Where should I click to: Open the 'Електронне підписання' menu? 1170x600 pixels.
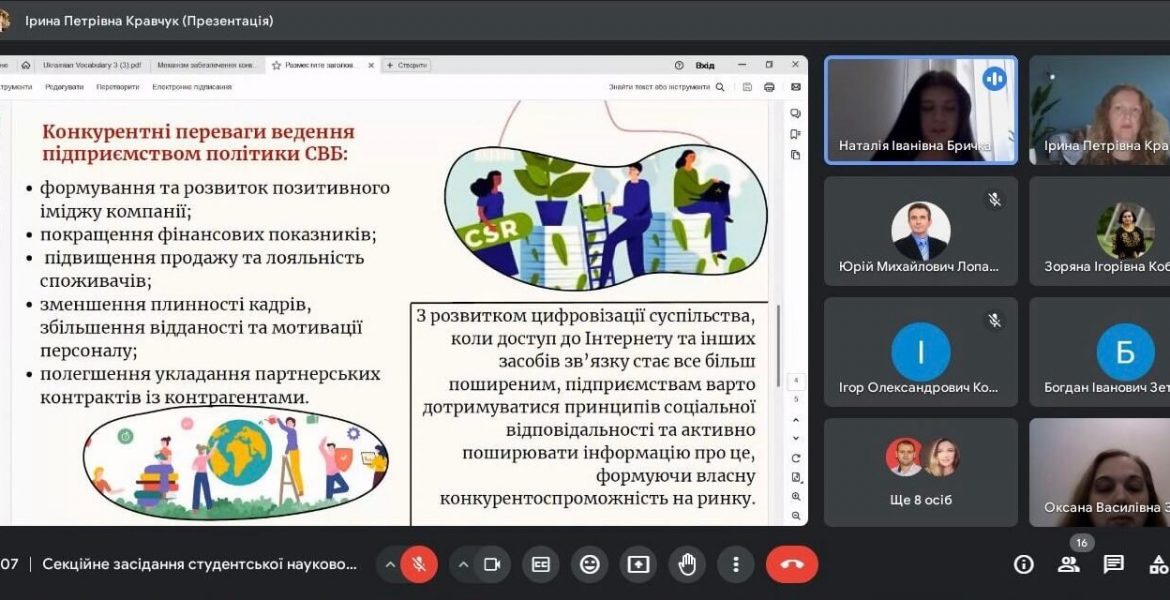click(x=192, y=87)
